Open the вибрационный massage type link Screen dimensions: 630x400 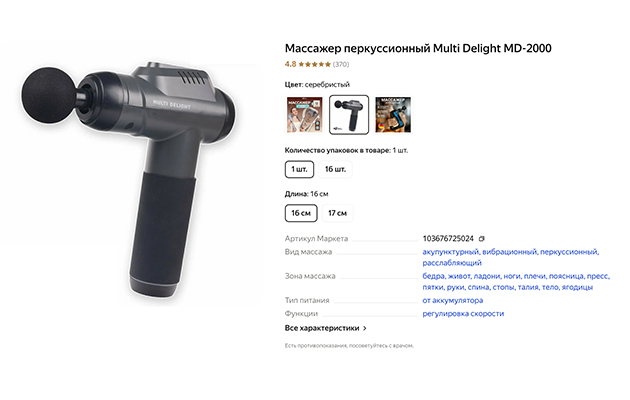pos(509,252)
